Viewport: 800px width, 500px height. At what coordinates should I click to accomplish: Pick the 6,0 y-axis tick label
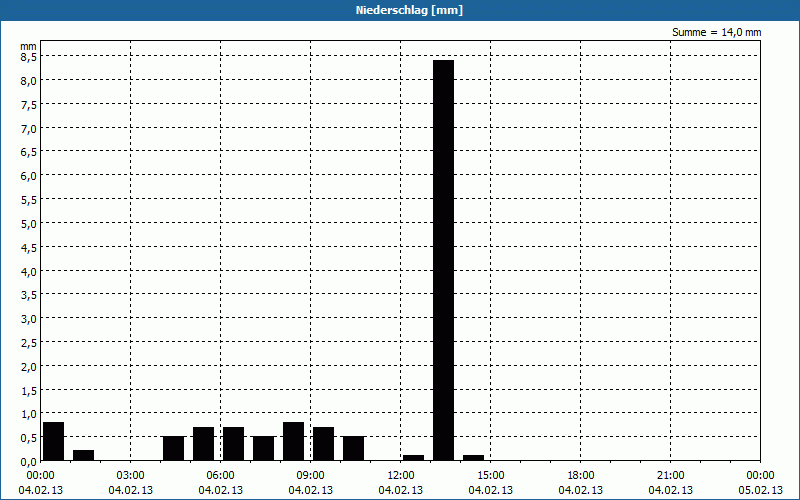[29, 176]
